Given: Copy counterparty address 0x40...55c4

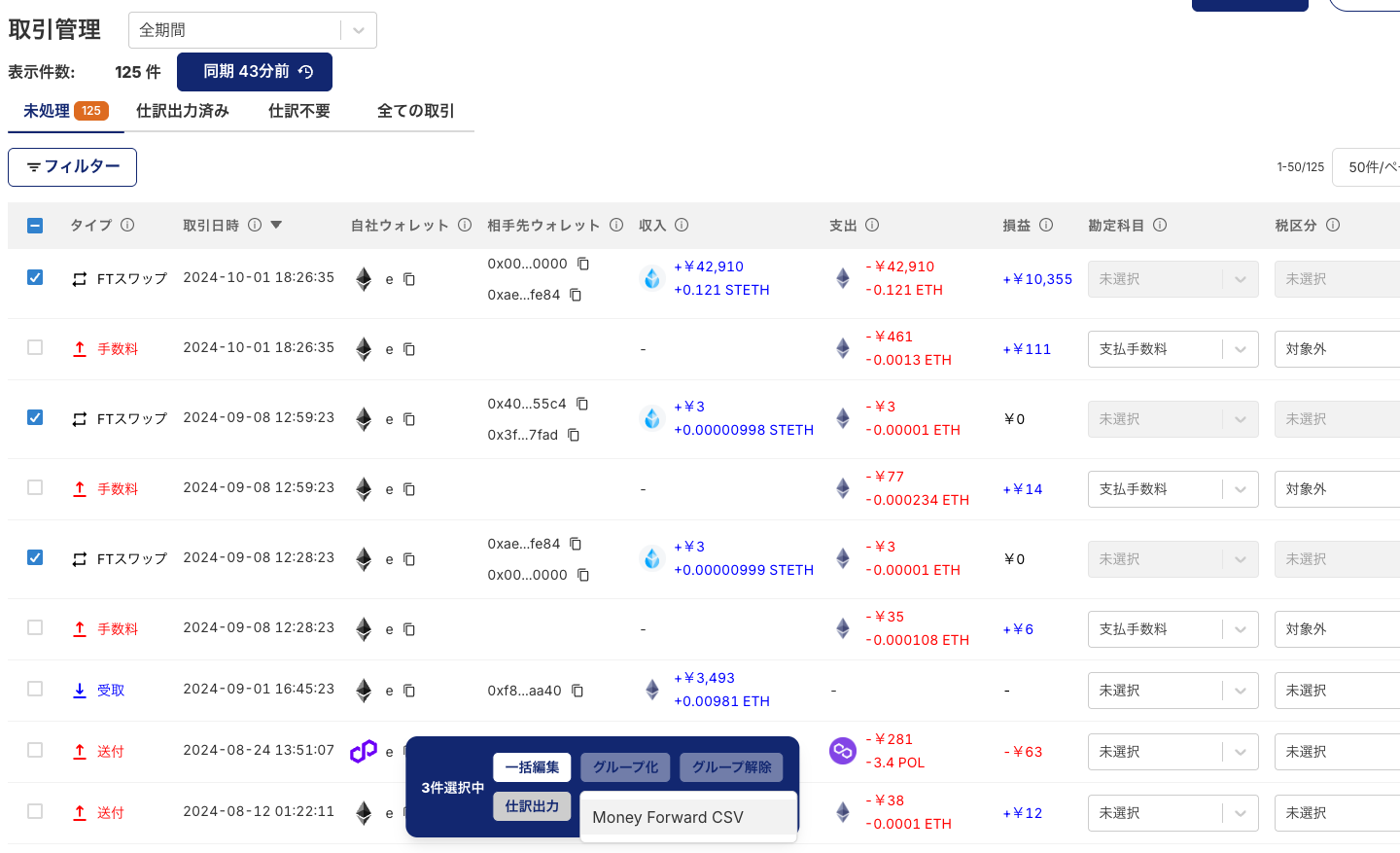Looking at the screenshot, I should coord(582,404).
